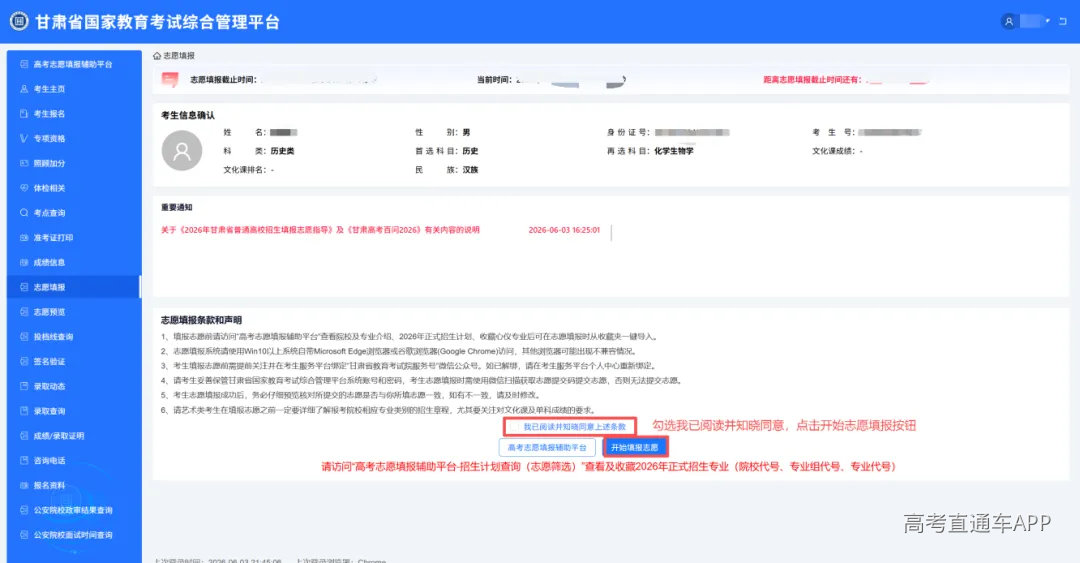Viewport: 1080px width, 563px height.
Task: Click the 高考志愿填报辅助平台 outlined button
Action: (547, 448)
